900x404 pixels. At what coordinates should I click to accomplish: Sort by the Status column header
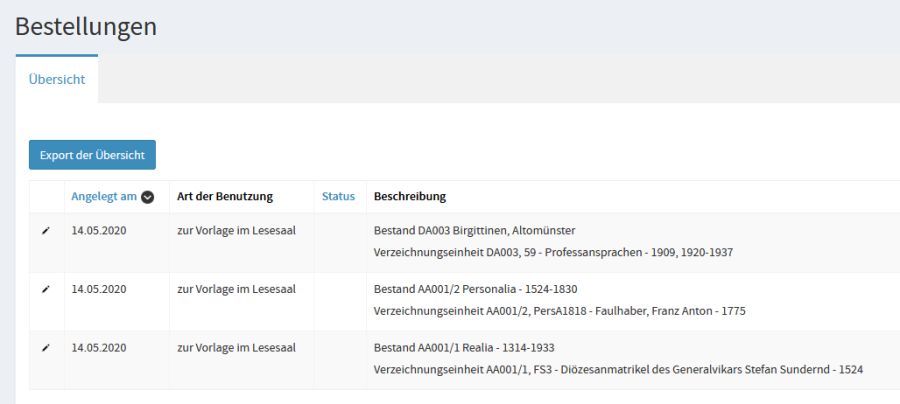pos(338,196)
